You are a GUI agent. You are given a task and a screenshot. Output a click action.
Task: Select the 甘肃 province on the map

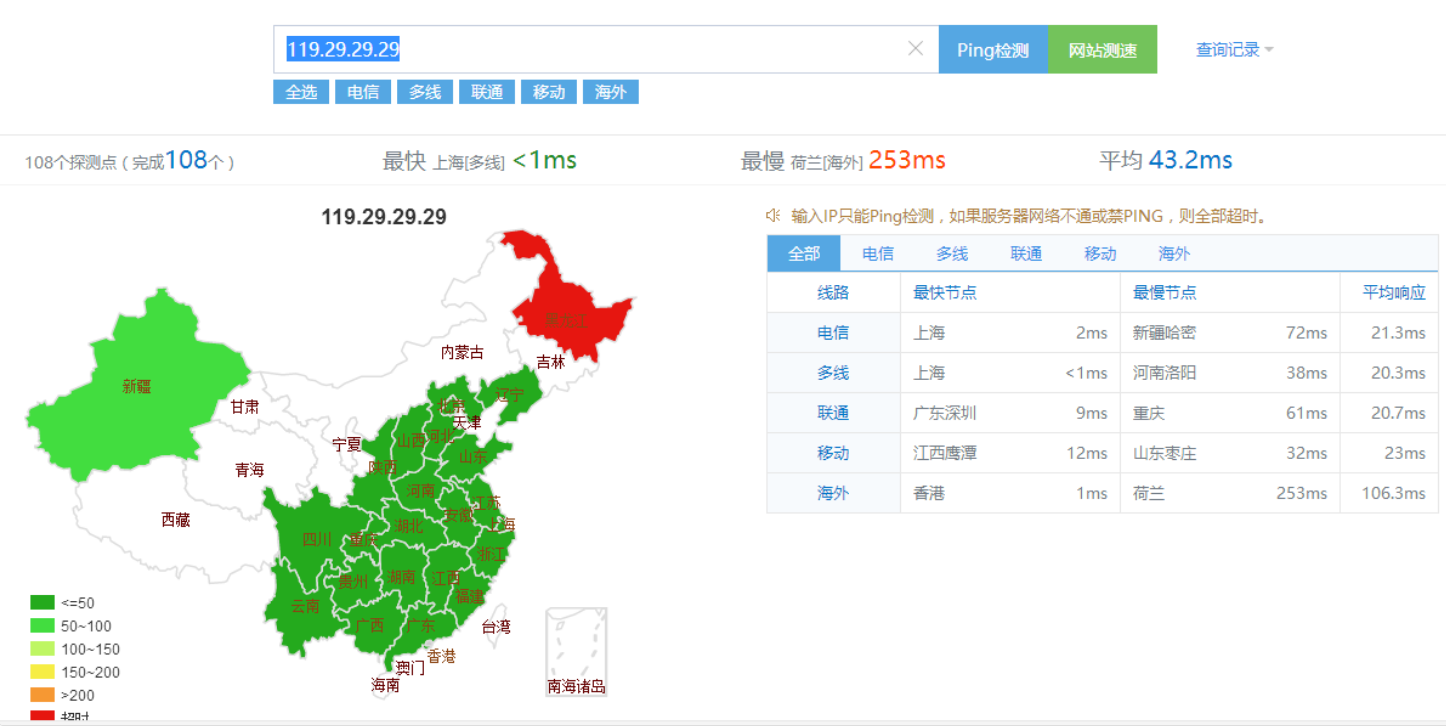[x=245, y=407]
